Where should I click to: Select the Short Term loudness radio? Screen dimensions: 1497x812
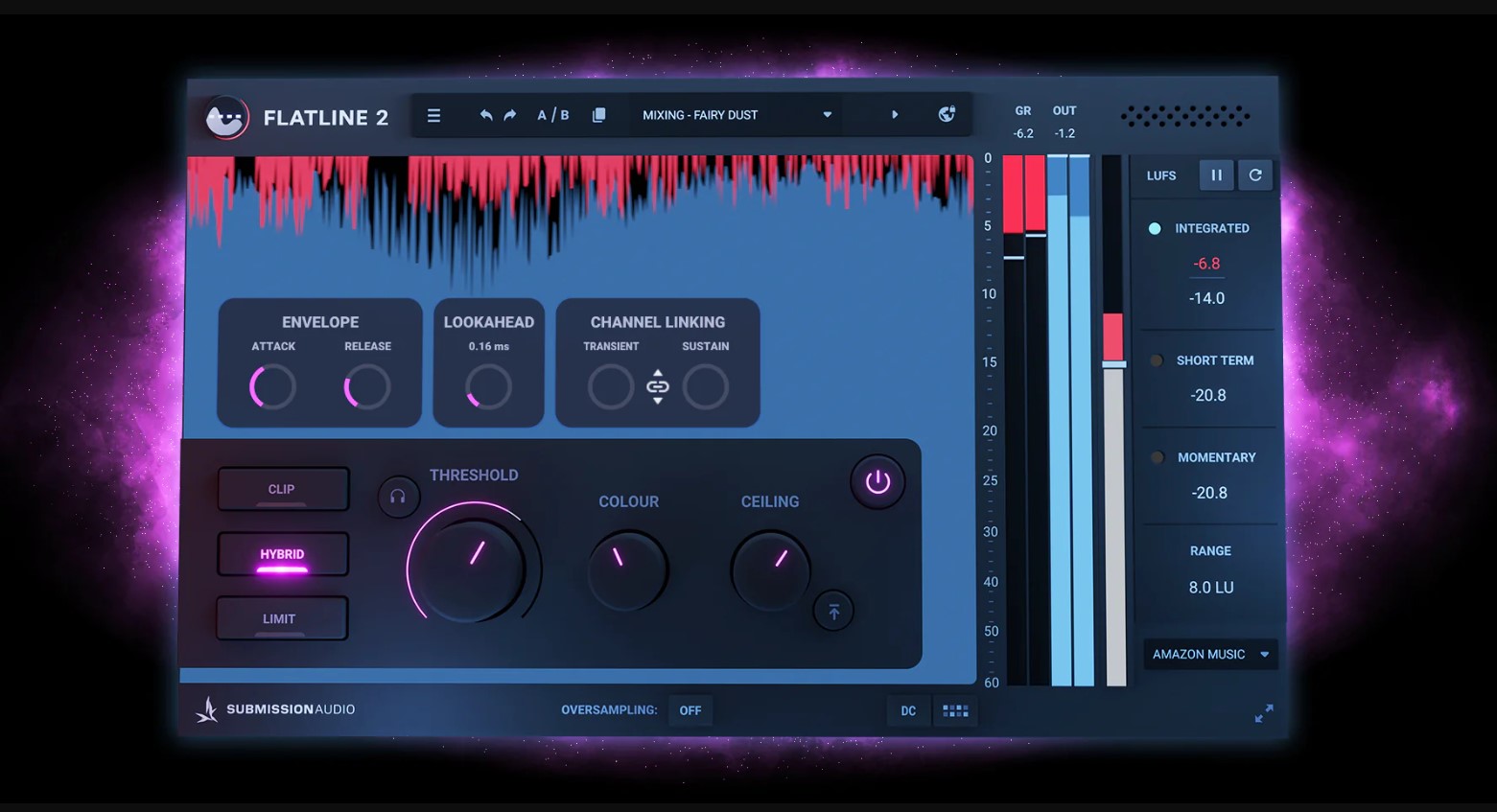tap(1157, 360)
